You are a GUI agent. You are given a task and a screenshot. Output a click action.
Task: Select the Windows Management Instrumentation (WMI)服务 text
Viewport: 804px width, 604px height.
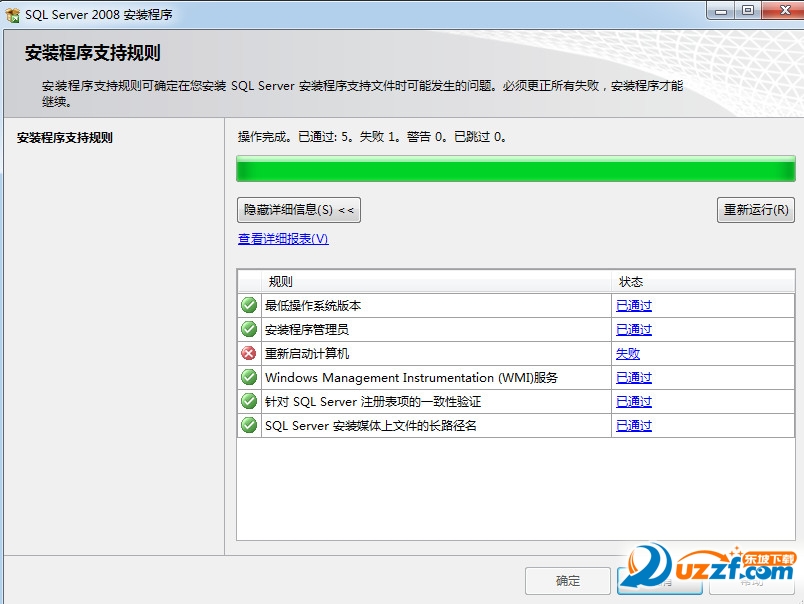pos(411,378)
